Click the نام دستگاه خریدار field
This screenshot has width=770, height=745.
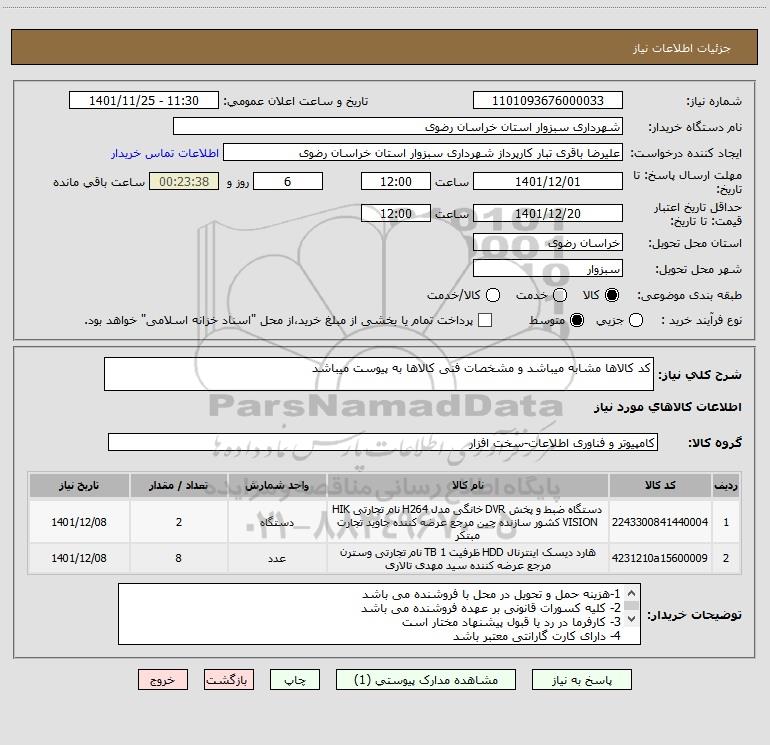pyautogui.click(x=398, y=127)
